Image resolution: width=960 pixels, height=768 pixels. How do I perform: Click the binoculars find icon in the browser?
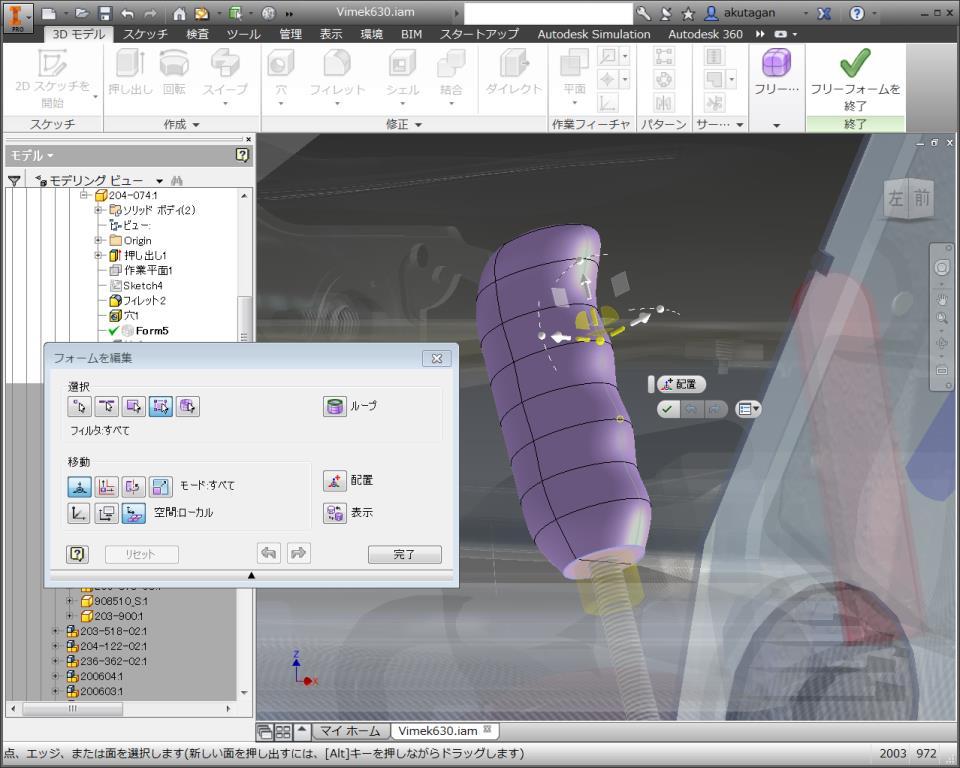click(x=178, y=181)
